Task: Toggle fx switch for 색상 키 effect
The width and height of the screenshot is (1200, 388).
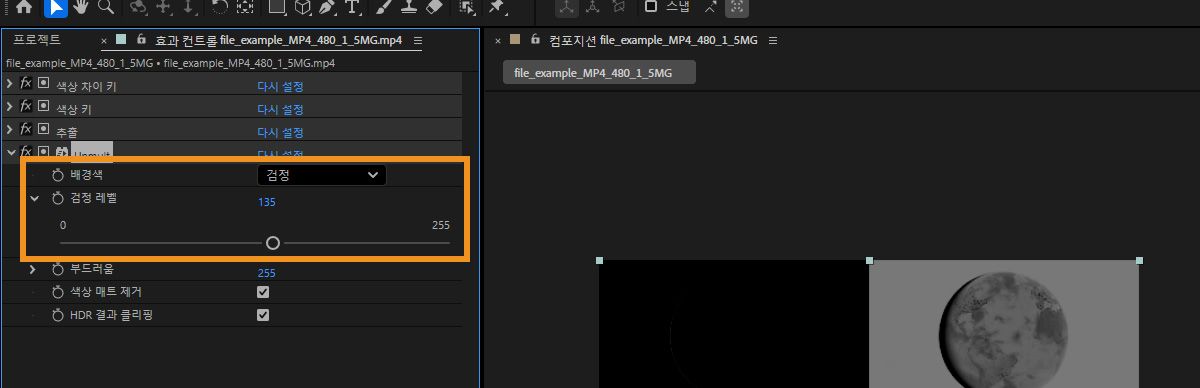Action: [x=26, y=107]
